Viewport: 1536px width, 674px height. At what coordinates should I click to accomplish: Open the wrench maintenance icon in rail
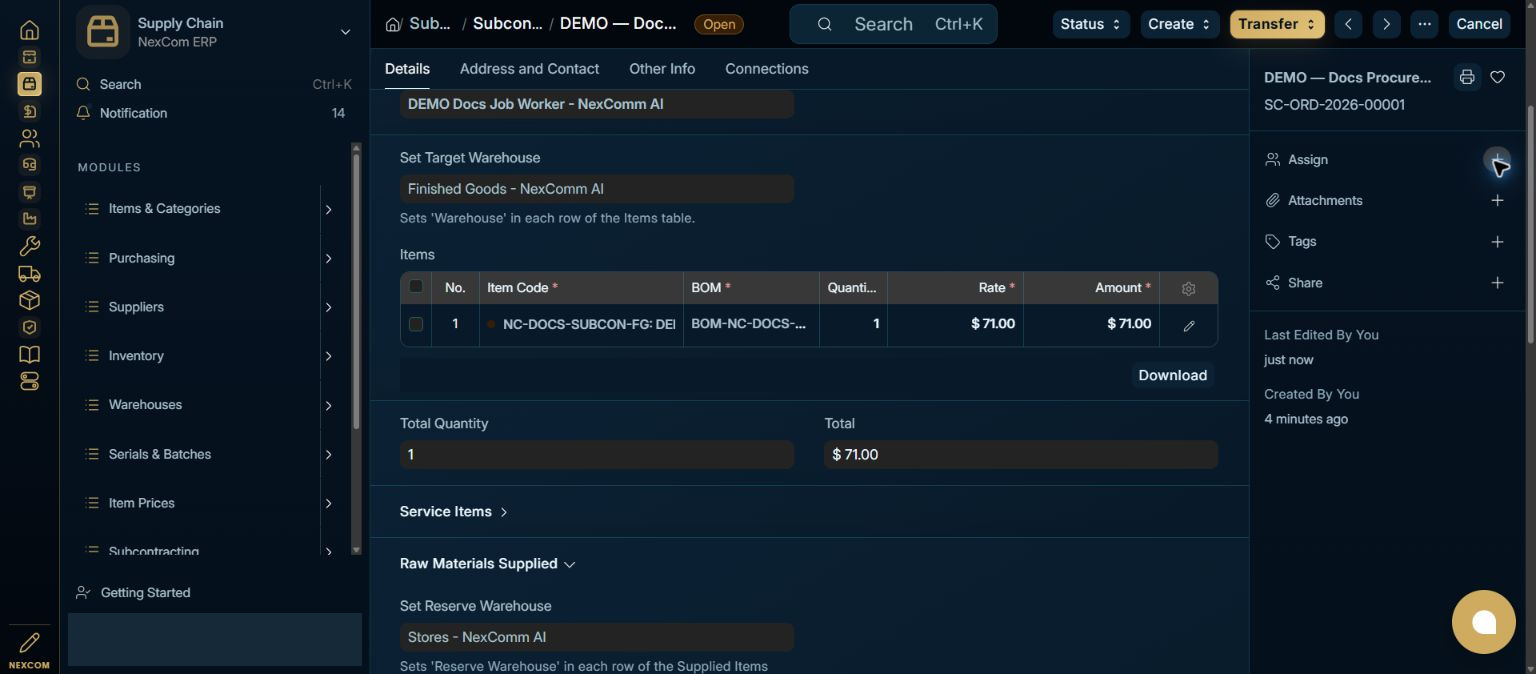tap(29, 246)
